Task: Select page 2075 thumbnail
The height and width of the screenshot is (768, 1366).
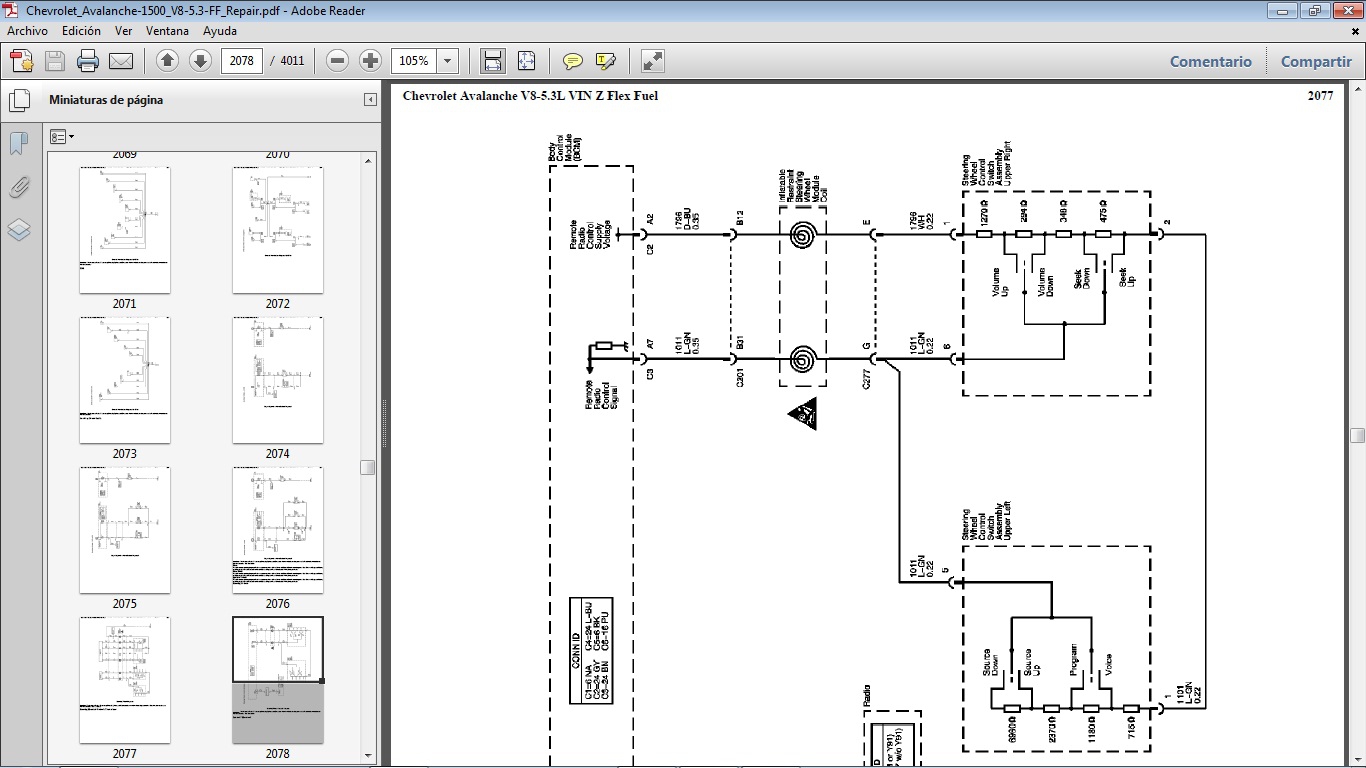Action: [125, 530]
